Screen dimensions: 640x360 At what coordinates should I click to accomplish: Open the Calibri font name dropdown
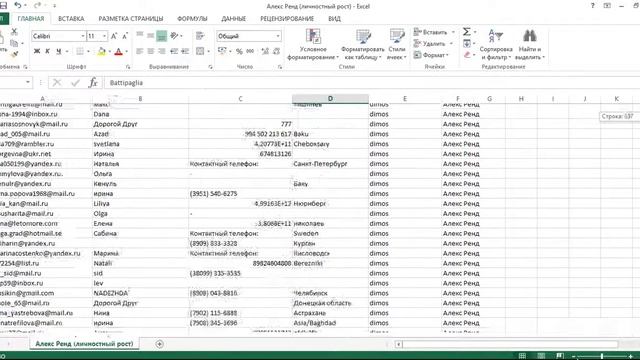tap(82, 36)
